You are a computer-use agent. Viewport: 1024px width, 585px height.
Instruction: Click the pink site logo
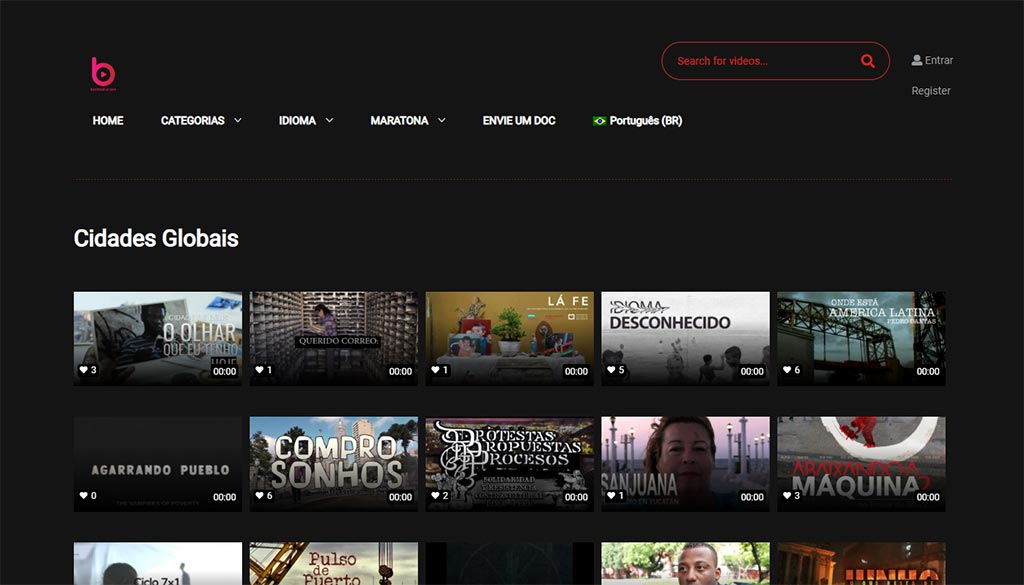103,73
